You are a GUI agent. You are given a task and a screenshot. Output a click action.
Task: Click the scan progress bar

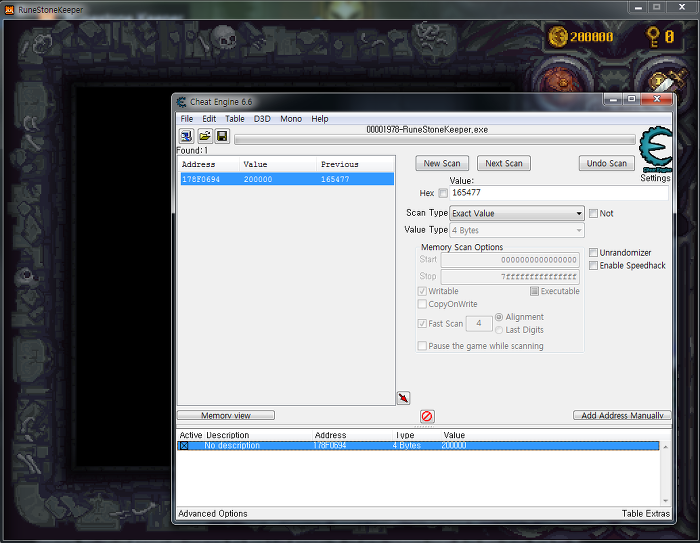[435, 140]
